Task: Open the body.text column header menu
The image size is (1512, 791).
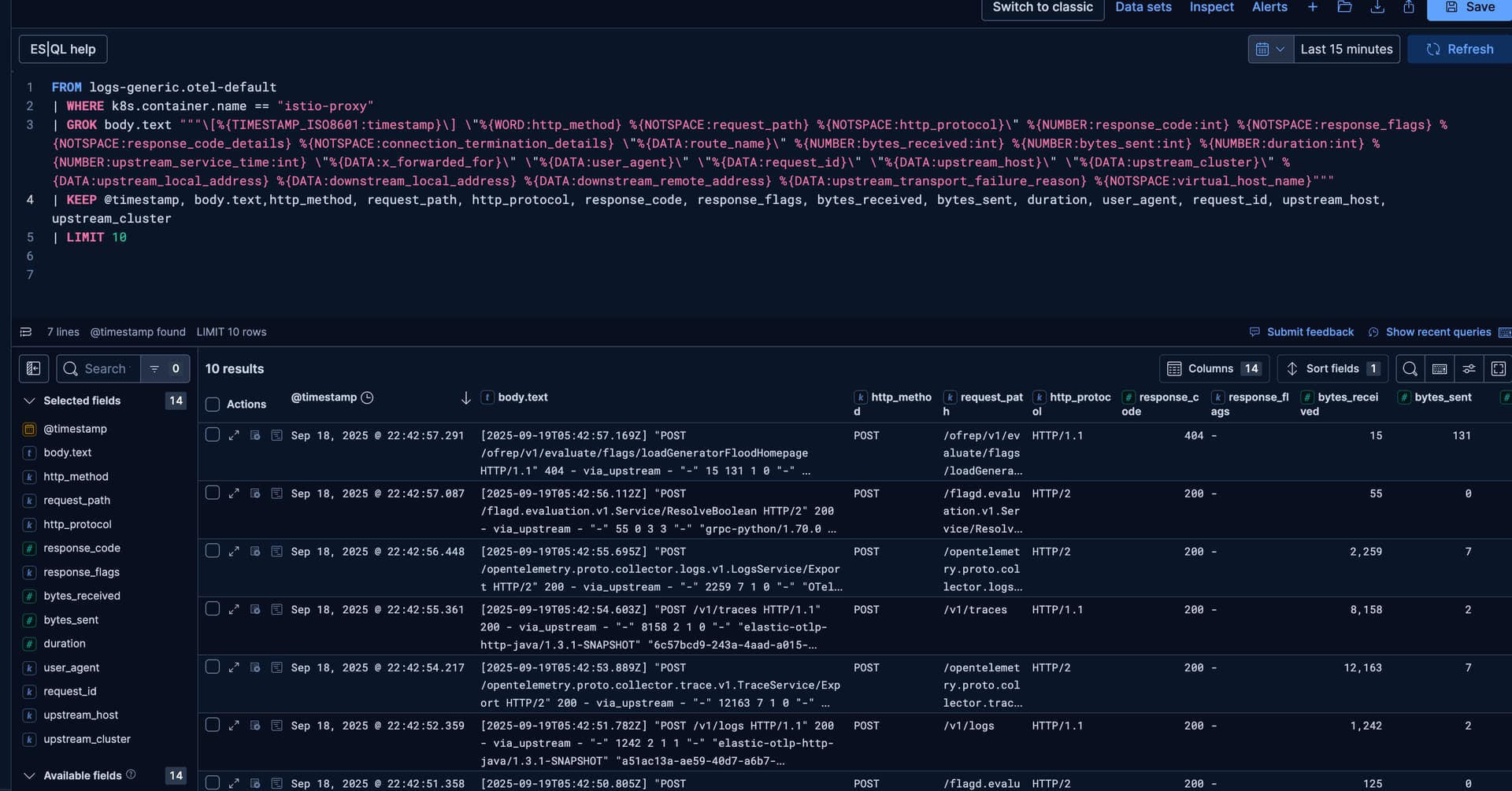Action: tap(523, 397)
